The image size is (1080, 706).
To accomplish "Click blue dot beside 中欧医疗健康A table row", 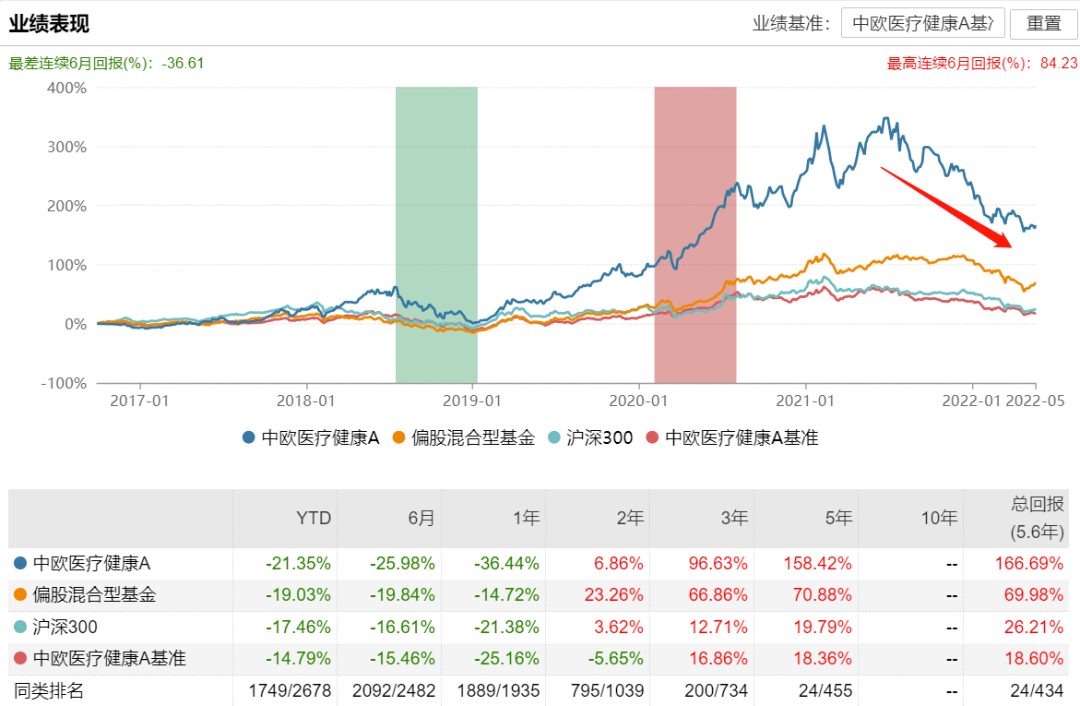I will coord(20,563).
